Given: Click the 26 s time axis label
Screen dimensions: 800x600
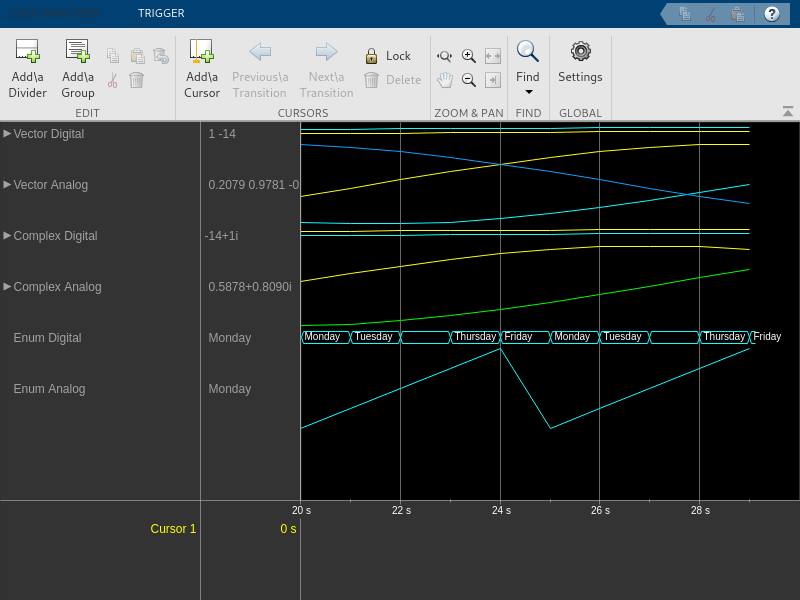Looking at the screenshot, I should [600, 510].
